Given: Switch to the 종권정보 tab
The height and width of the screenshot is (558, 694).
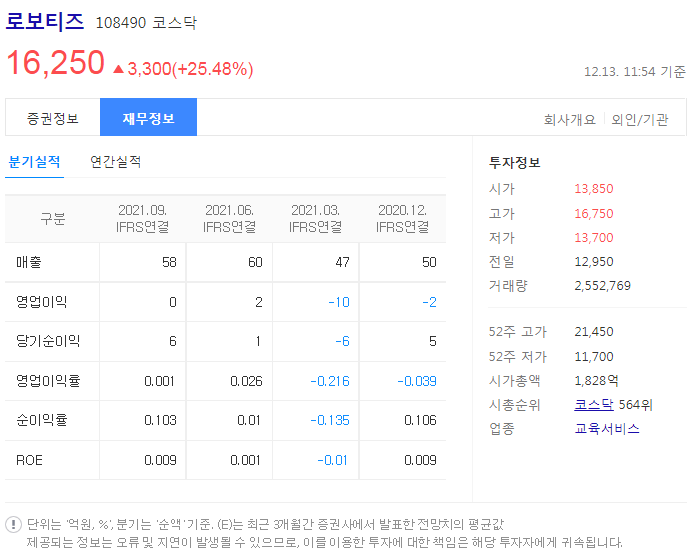Looking at the screenshot, I should tap(53, 118).
